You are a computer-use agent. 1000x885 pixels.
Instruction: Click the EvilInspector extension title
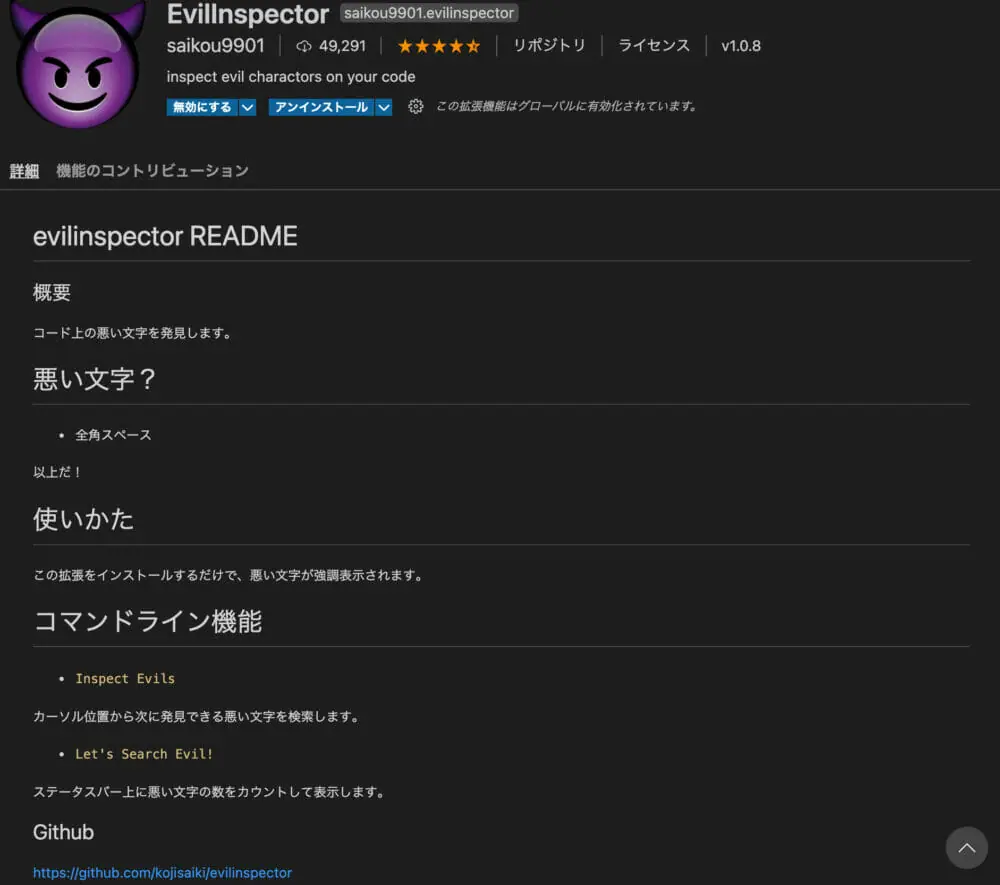point(247,14)
